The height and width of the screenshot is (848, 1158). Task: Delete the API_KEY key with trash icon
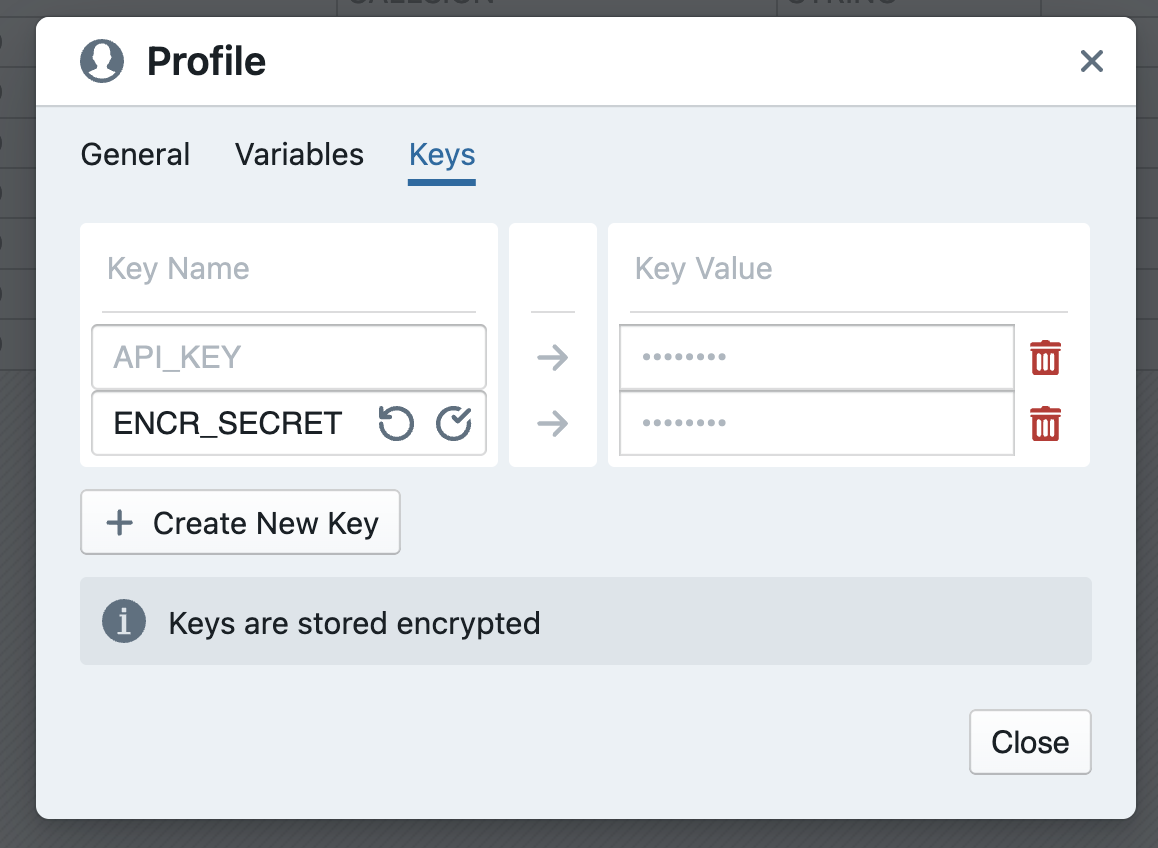pyautogui.click(x=1045, y=357)
